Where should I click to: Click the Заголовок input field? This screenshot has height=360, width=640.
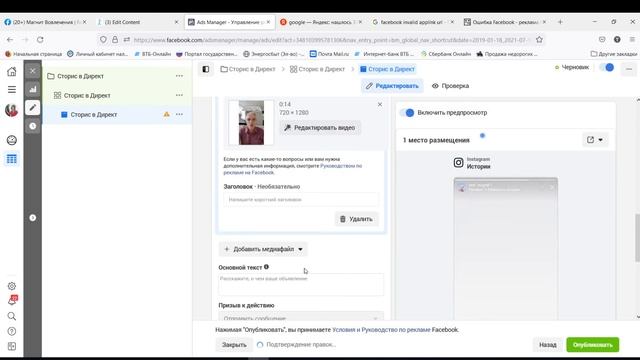(x=301, y=200)
